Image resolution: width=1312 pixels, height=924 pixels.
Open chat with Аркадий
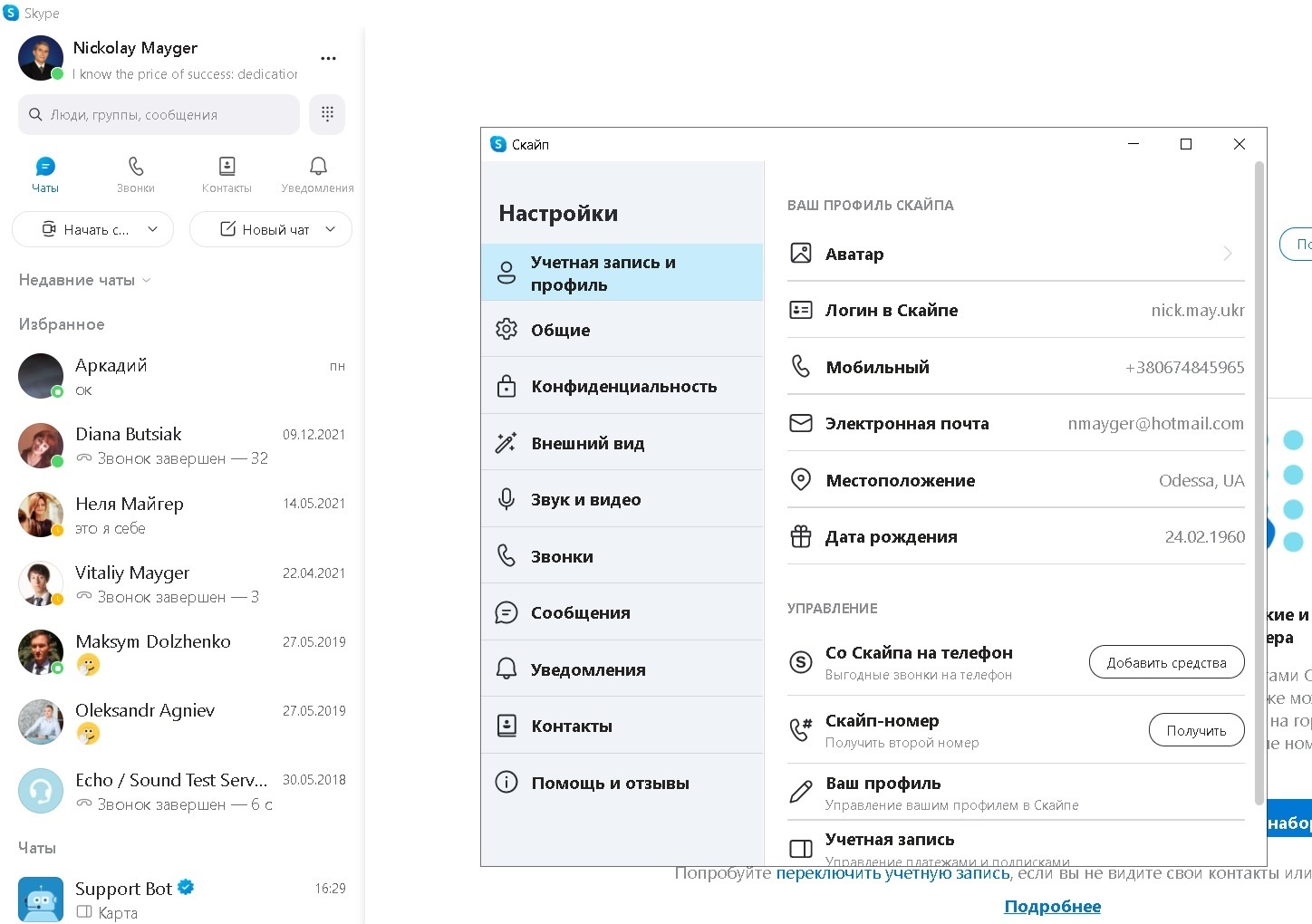click(182, 377)
